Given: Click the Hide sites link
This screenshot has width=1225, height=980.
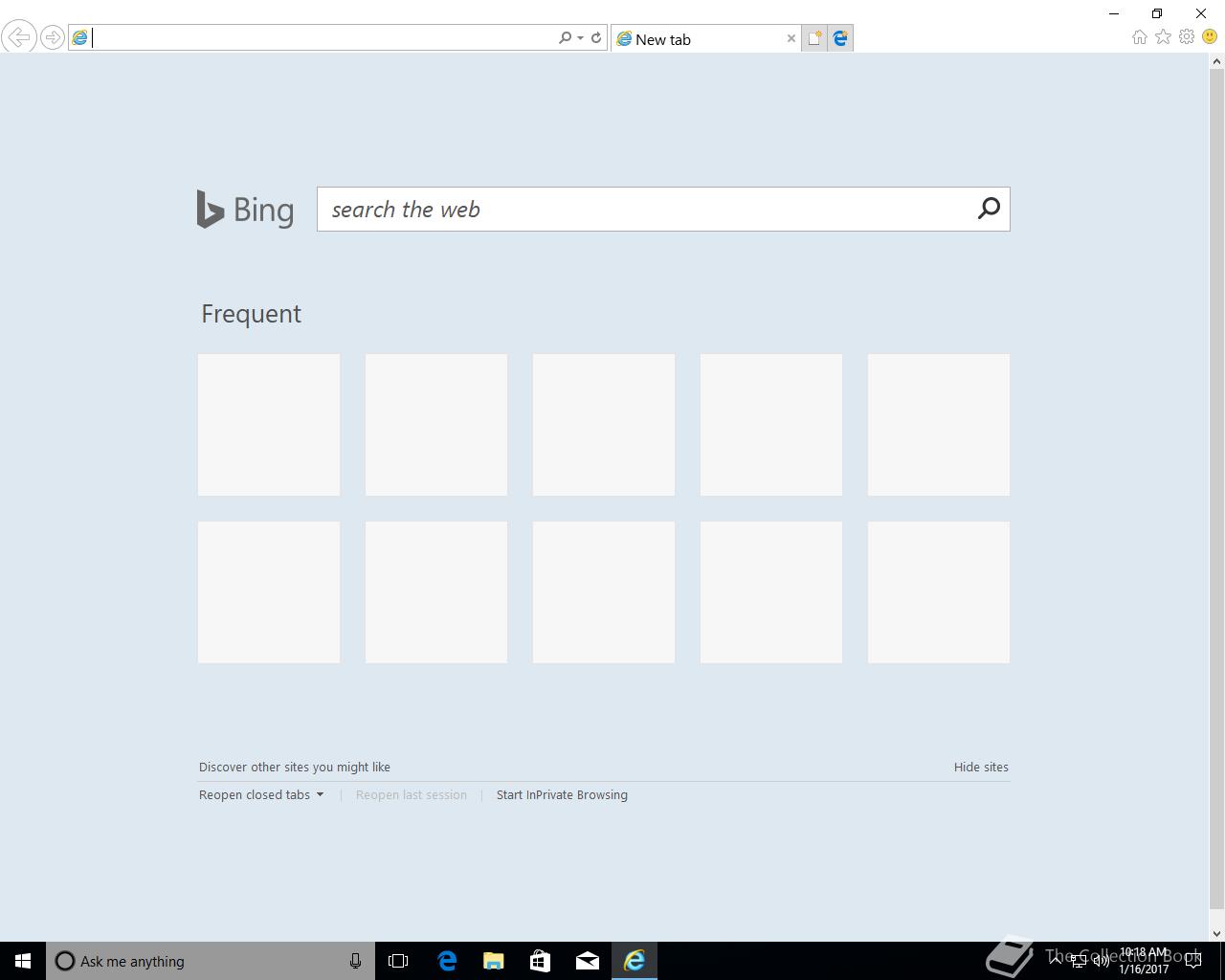Looking at the screenshot, I should [x=981, y=767].
